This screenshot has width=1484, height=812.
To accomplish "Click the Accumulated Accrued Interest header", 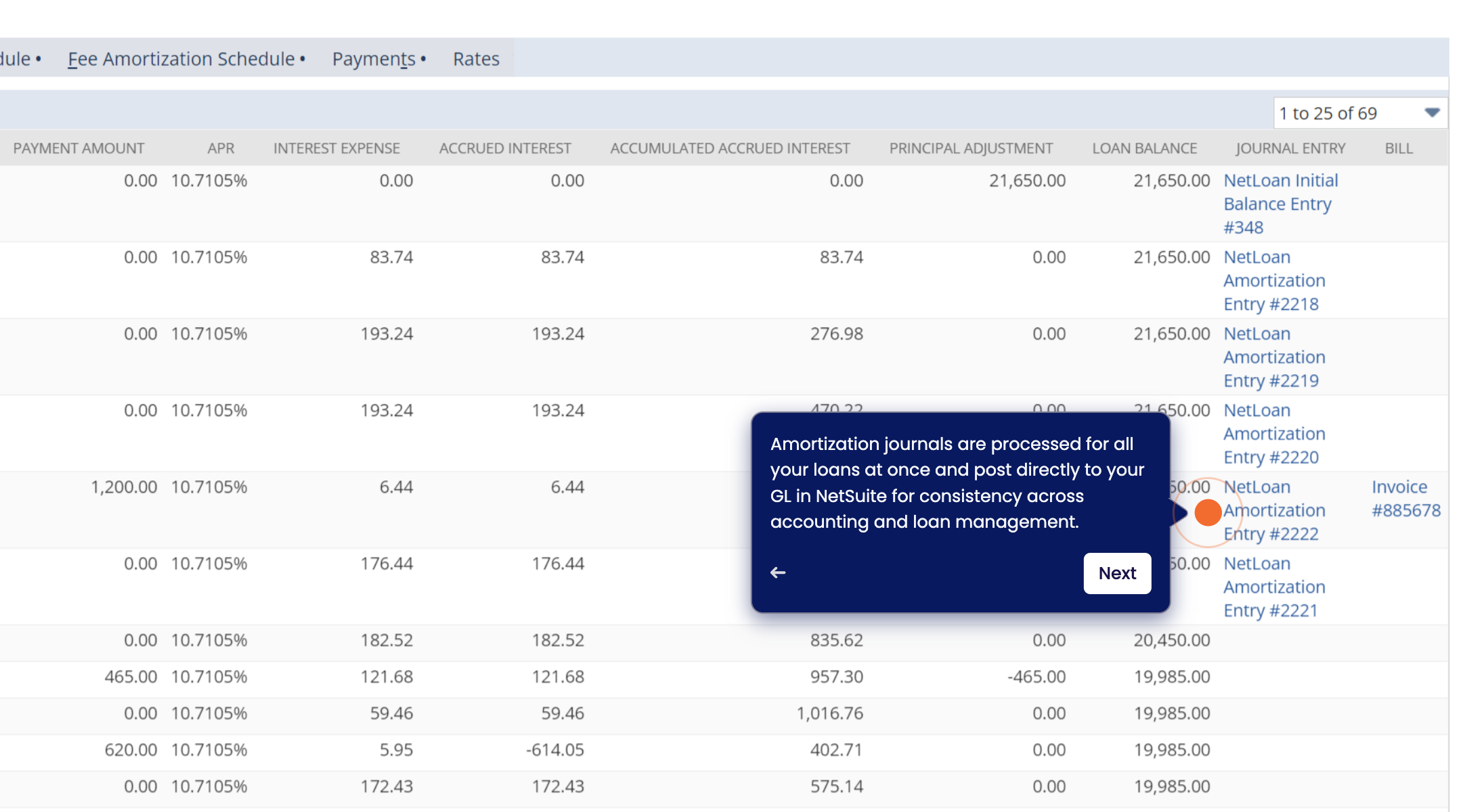I will (x=730, y=148).
